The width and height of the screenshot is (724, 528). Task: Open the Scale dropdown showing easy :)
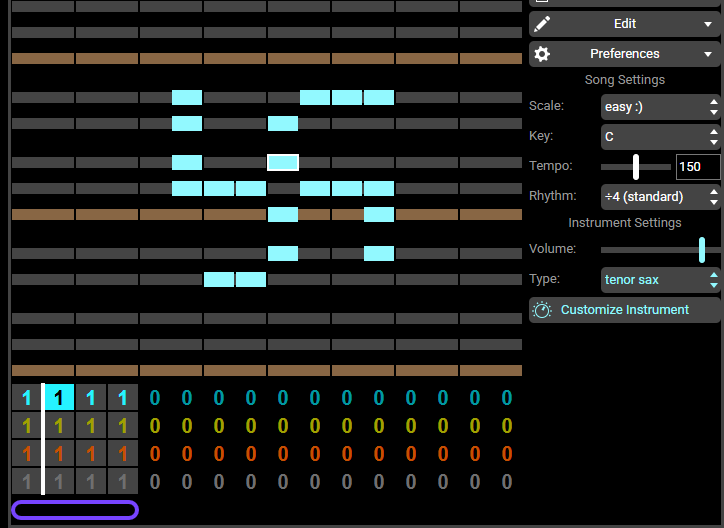661,107
